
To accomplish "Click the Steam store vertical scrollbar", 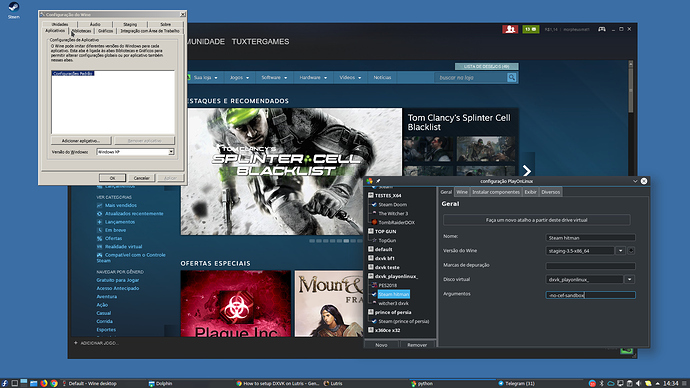I will pos(631,89).
